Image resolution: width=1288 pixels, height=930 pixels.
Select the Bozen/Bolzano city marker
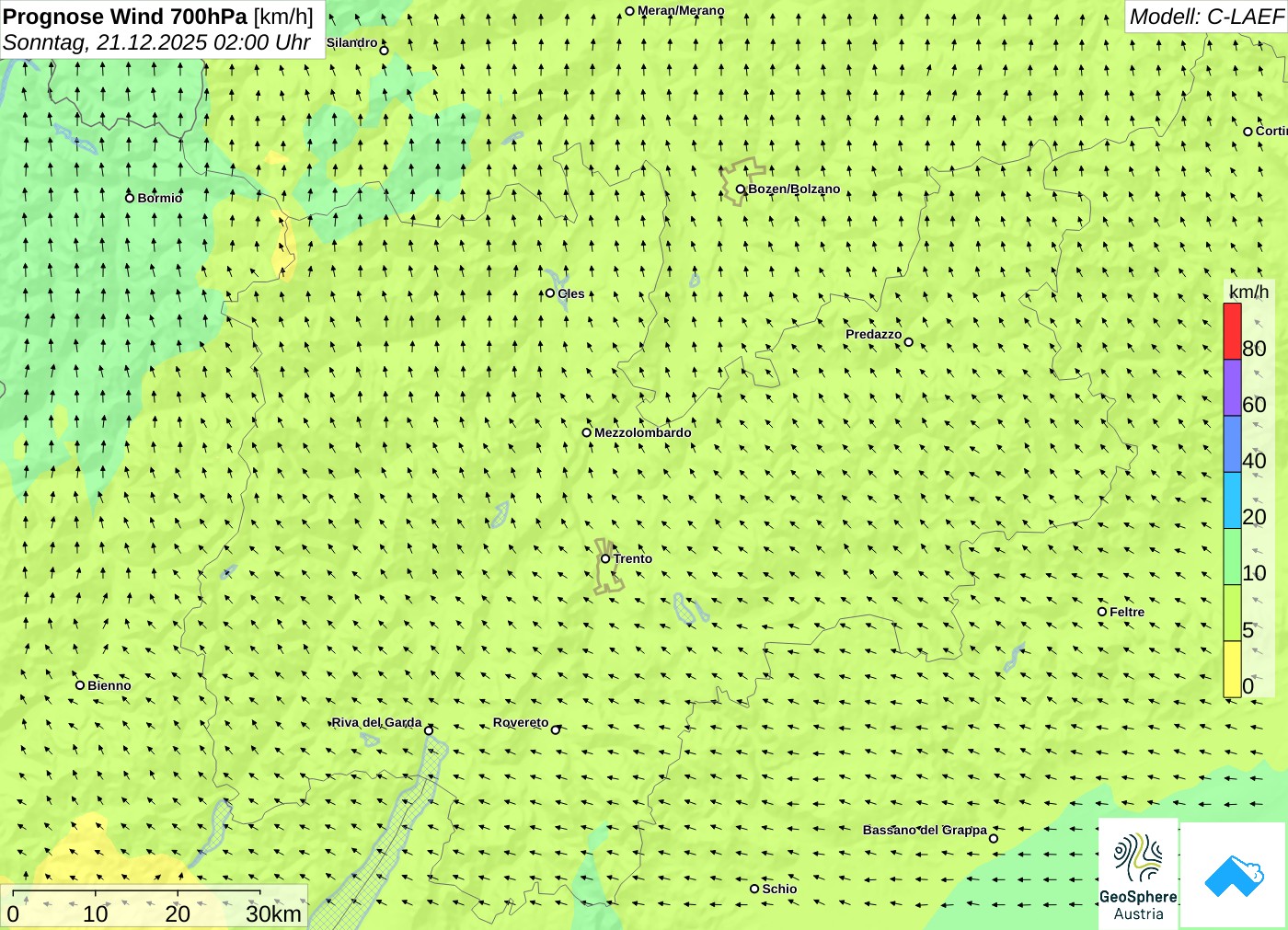(740, 189)
